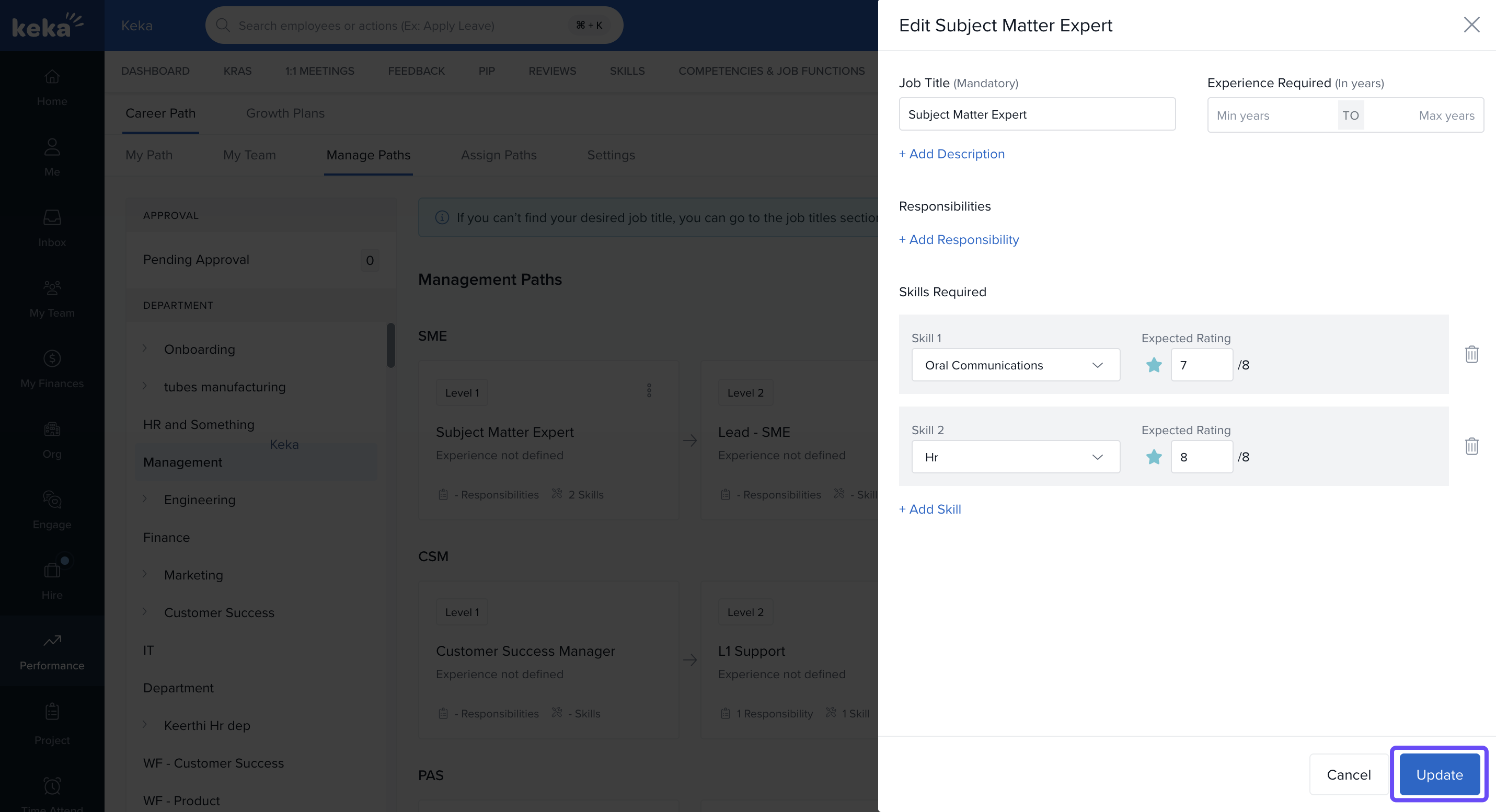Click the star icon for Oral Communications rating
The image size is (1496, 812).
pyautogui.click(x=1153, y=365)
